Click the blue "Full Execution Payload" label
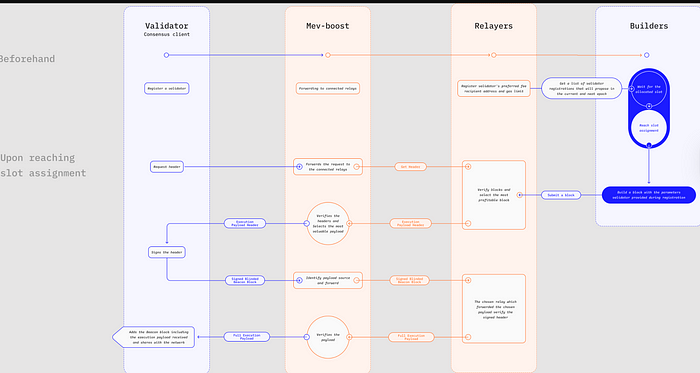 pos(246,337)
